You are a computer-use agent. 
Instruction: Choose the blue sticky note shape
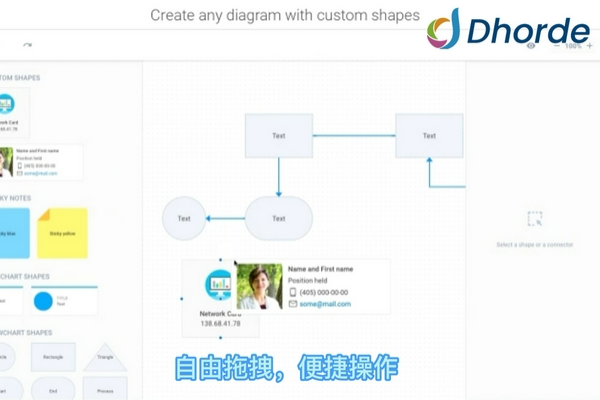point(10,233)
